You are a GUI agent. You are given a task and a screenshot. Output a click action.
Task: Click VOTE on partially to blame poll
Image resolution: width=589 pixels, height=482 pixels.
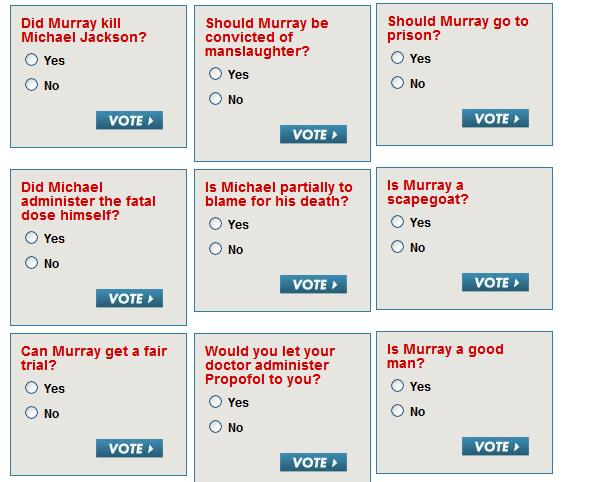coord(313,284)
